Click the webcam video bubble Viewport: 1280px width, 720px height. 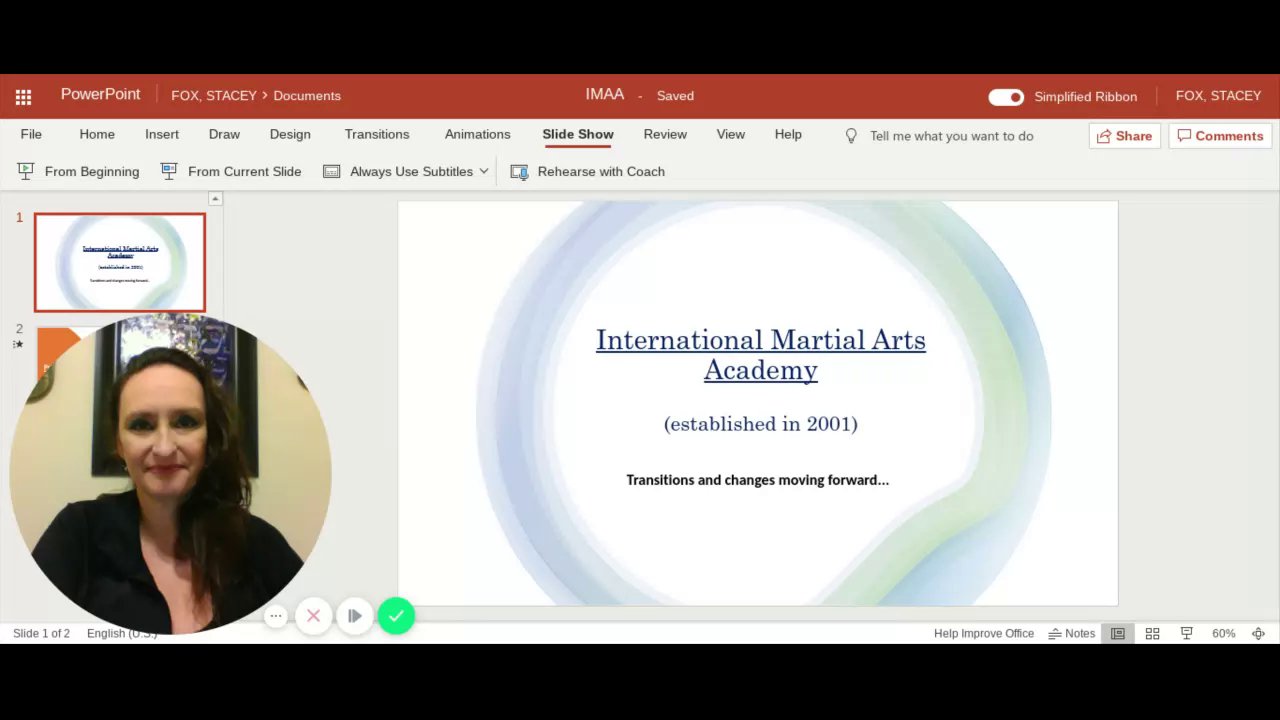point(170,474)
